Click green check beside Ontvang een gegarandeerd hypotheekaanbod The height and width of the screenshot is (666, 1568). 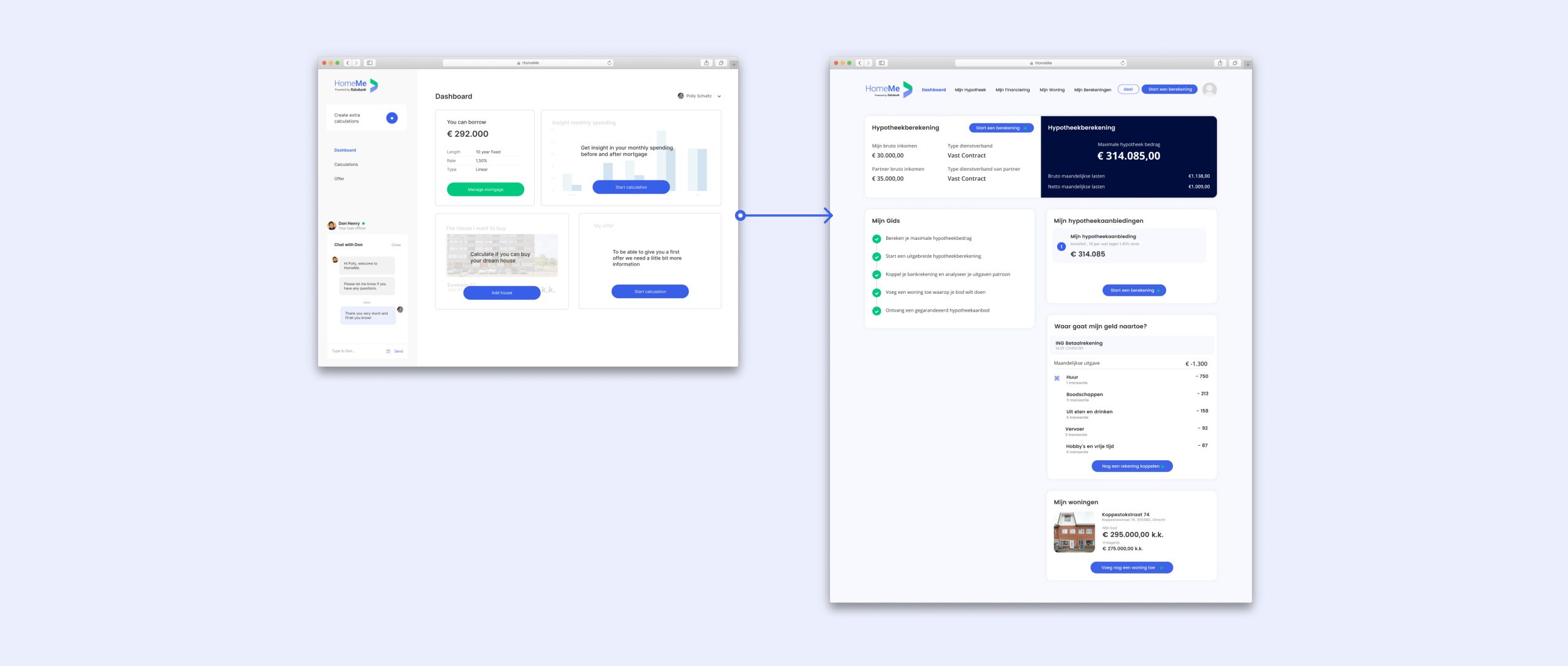point(876,311)
